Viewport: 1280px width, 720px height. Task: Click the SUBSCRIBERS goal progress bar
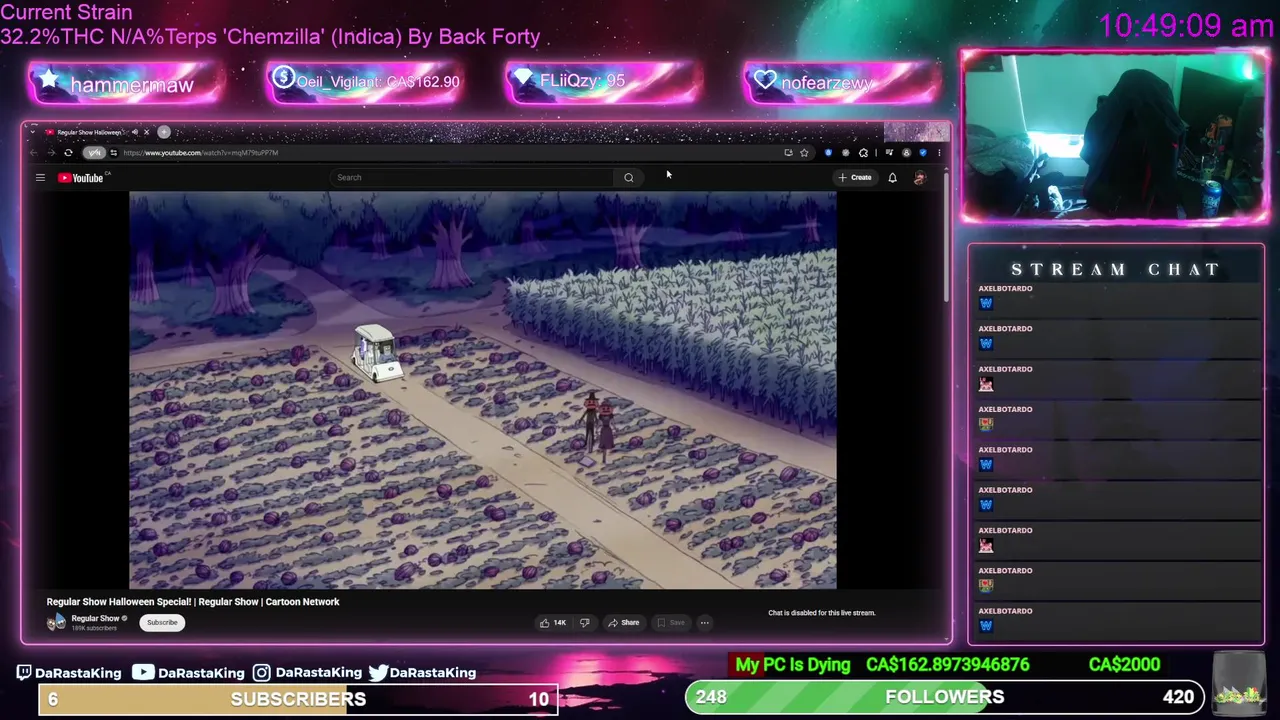[x=298, y=699]
